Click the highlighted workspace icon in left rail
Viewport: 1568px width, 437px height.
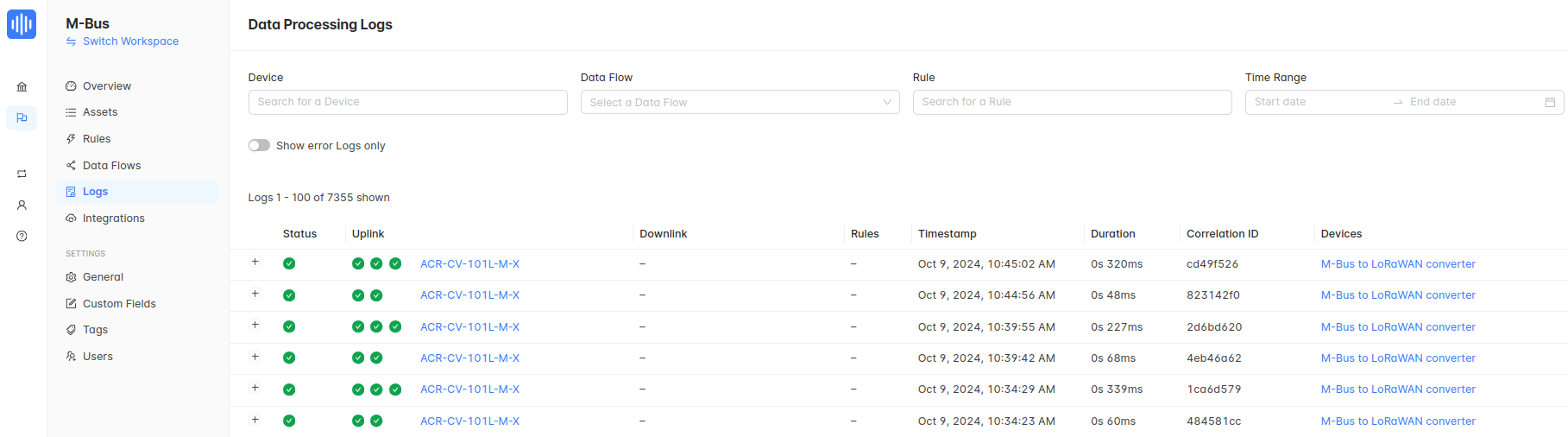click(x=22, y=117)
